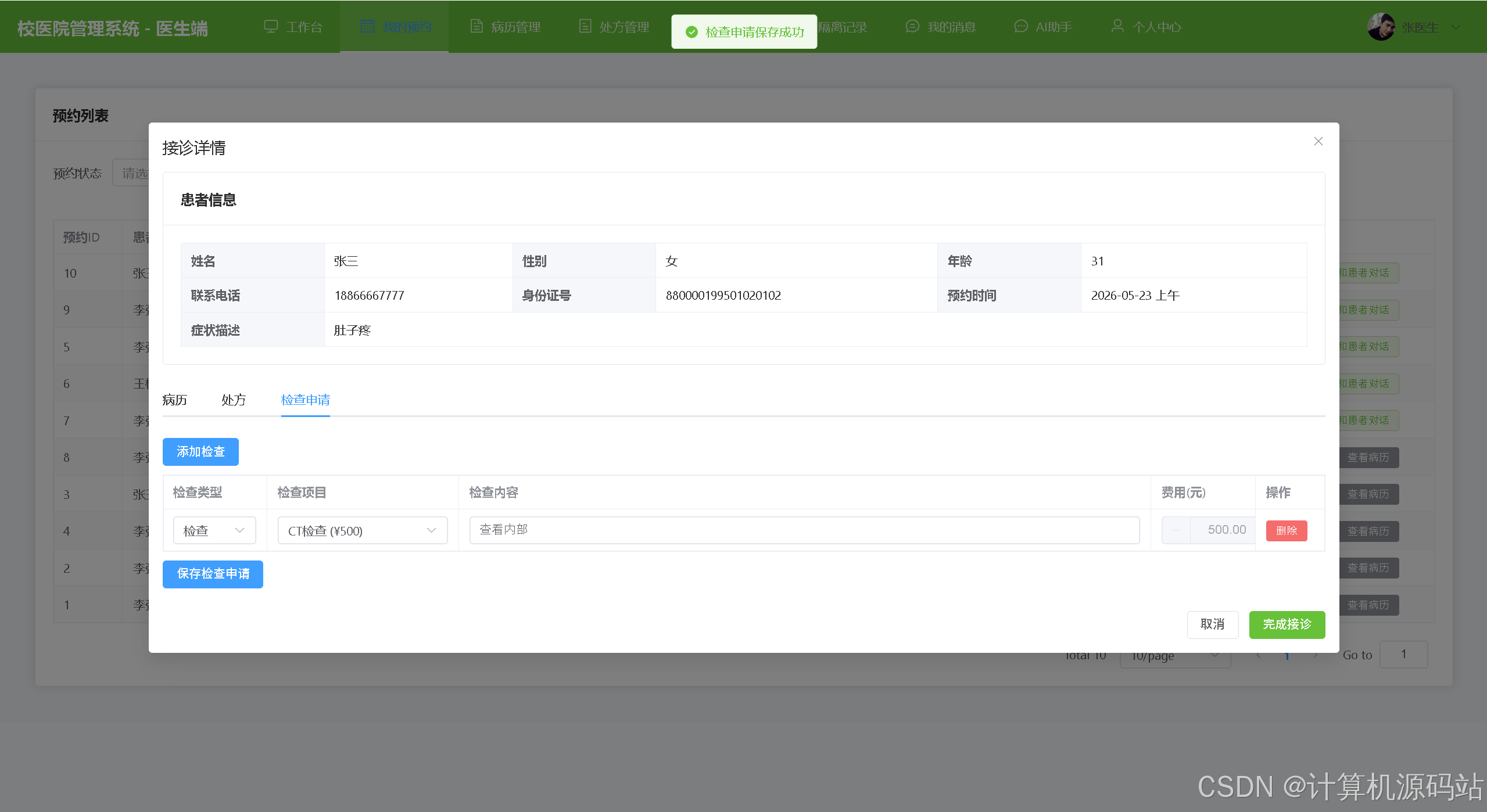Open the AI助手 menu item
This screenshot has width=1487, height=812.
pyautogui.click(x=1043, y=27)
